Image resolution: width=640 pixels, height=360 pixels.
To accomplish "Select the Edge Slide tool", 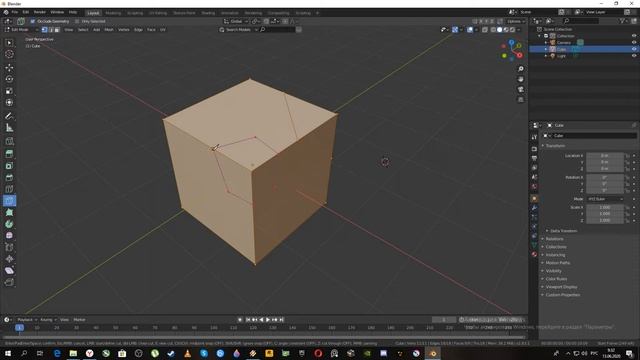I will pos(9,247).
